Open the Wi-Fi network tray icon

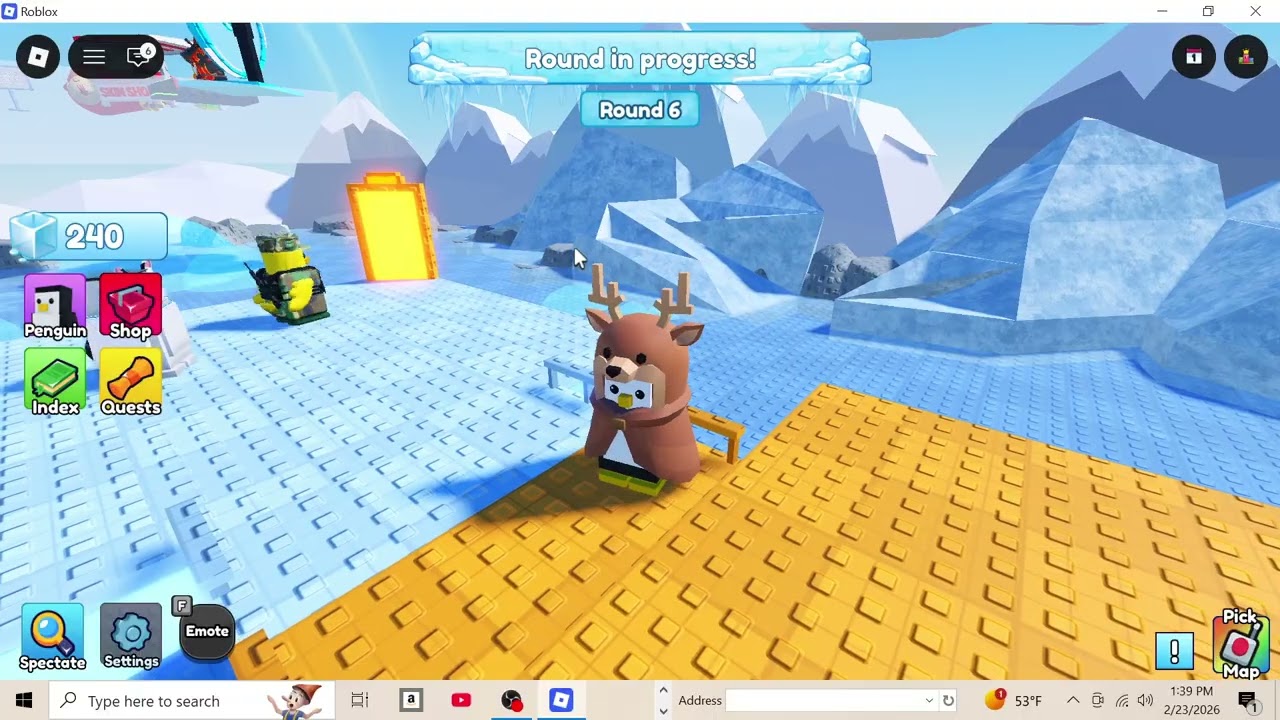[1122, 701]
